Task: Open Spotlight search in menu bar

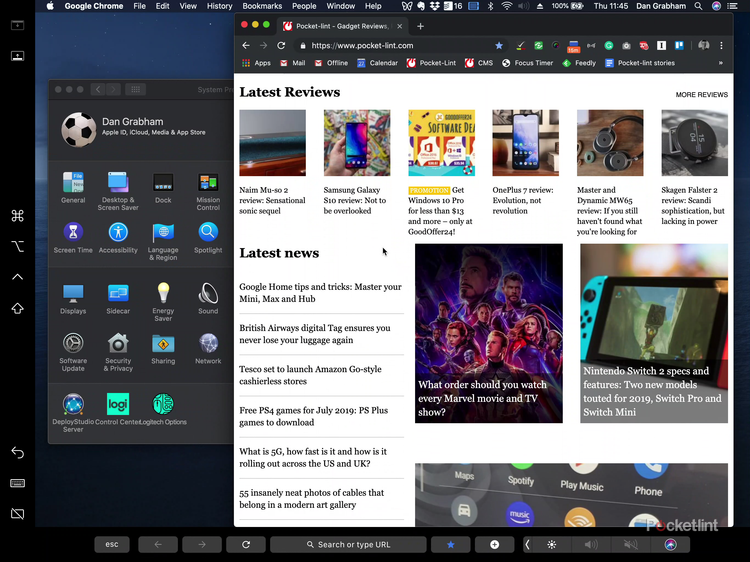Action: click(698, 6)
